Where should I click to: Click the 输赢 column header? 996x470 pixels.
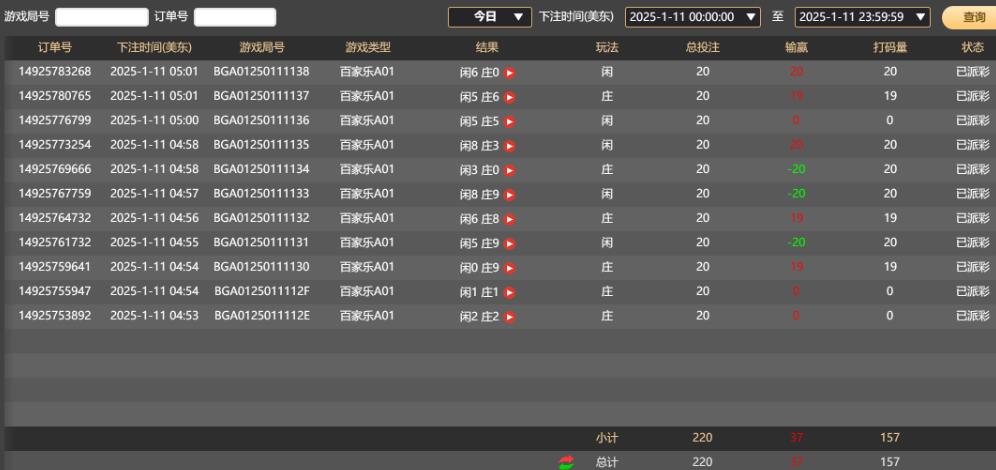[x=797, y=48]
